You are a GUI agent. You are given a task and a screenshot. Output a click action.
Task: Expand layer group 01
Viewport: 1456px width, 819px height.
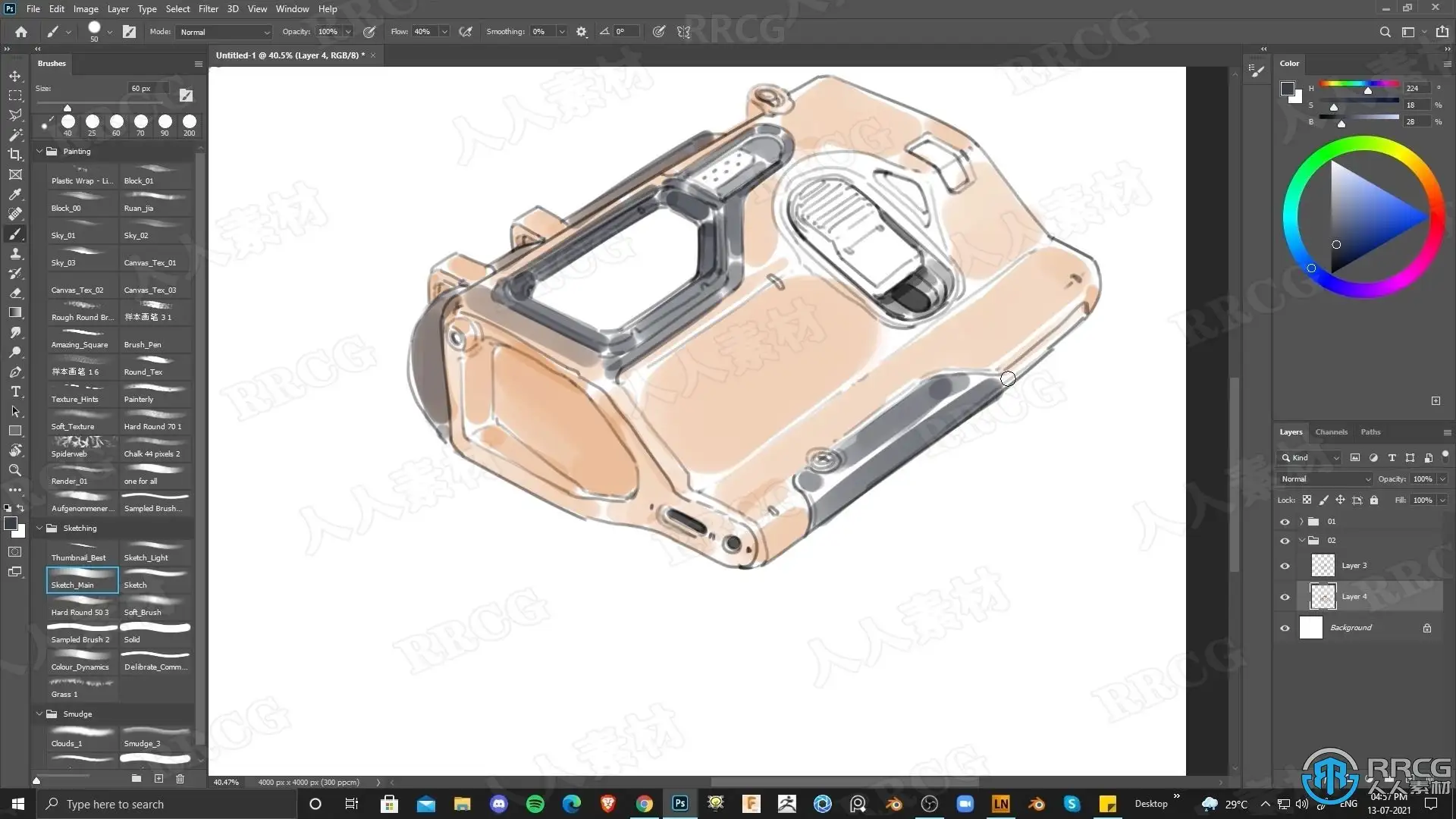(1301, 522)
